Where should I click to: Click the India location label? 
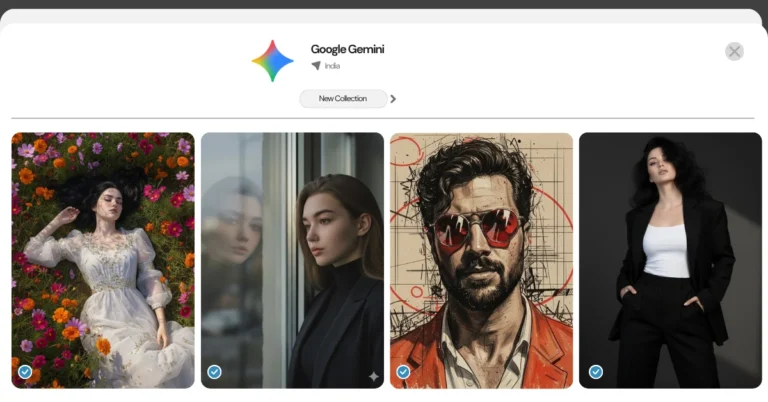[x=332, y=66]
